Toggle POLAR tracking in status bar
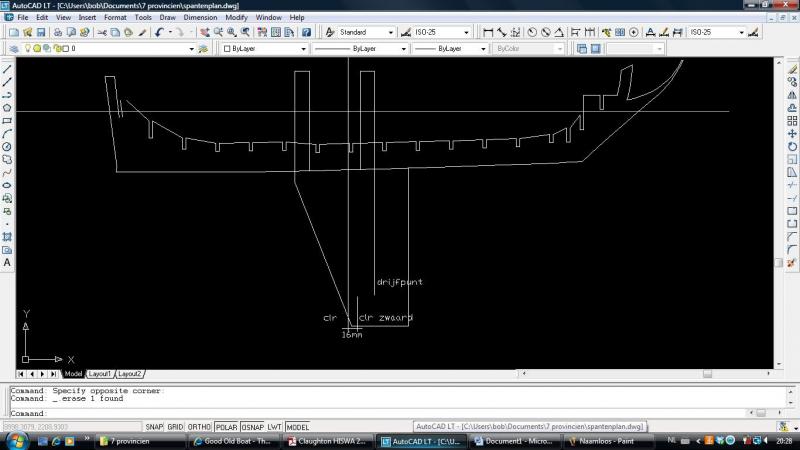The height and width of the screenshot is (450, 800). pyautogui.click(x=226, y=427)
